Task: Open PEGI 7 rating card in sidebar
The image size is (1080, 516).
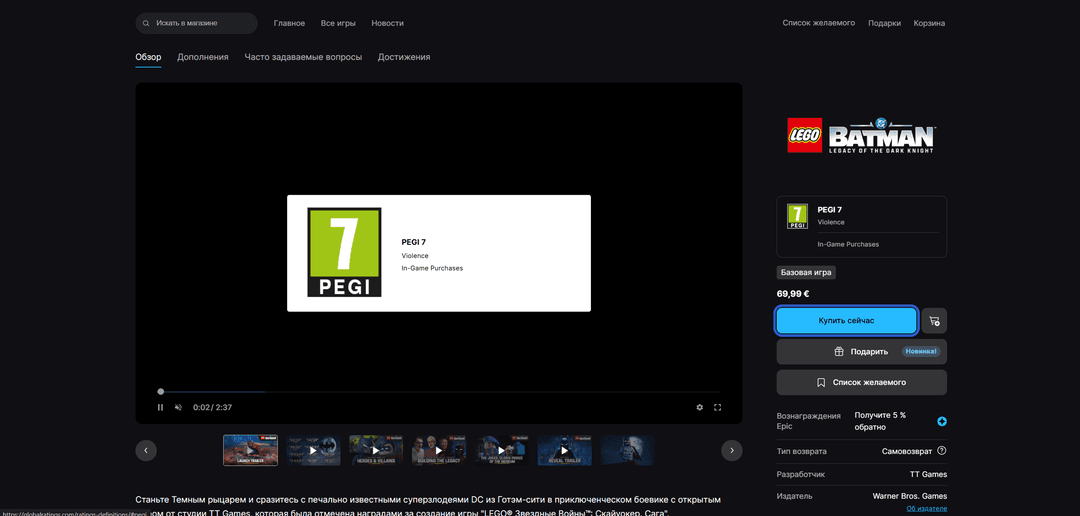Action: click(862, 227)
